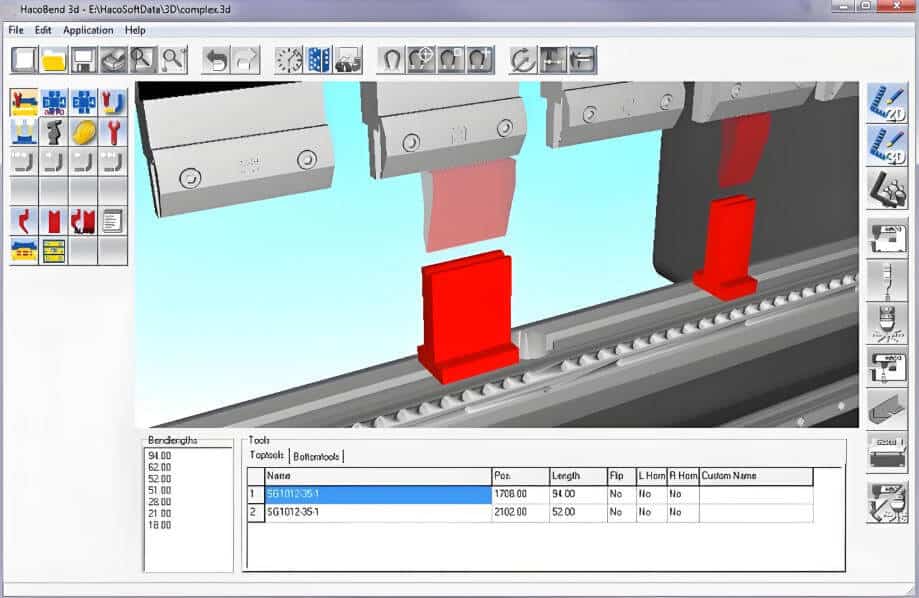Undo the last action

(216, 60)
